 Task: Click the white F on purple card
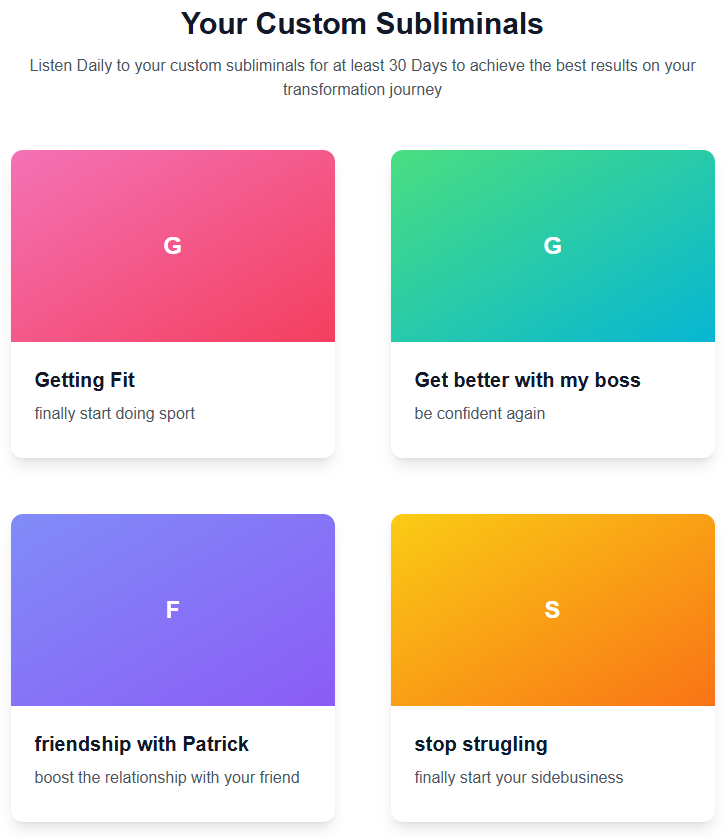point(172,610)
